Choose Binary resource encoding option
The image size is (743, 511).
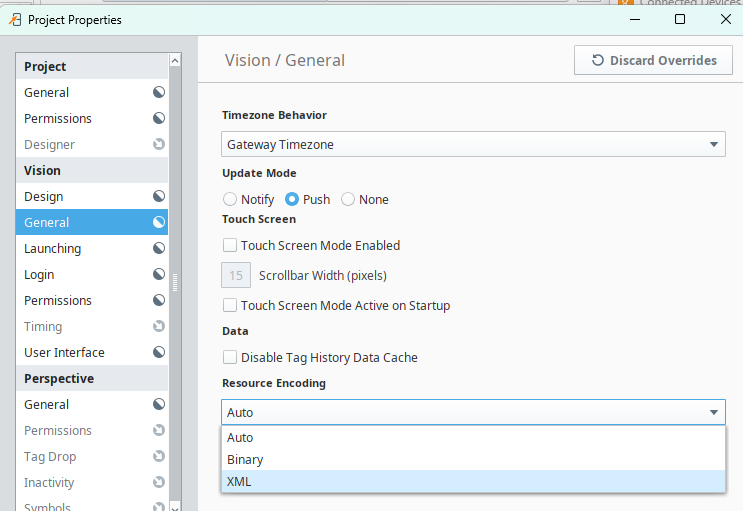[473, 459]
